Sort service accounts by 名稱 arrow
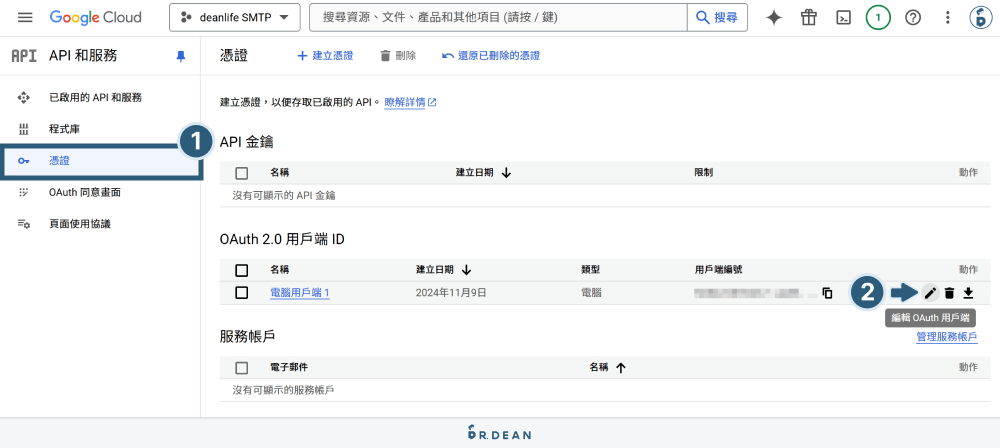The height and width of the screenshot is (448, 1000). (621, 368)
